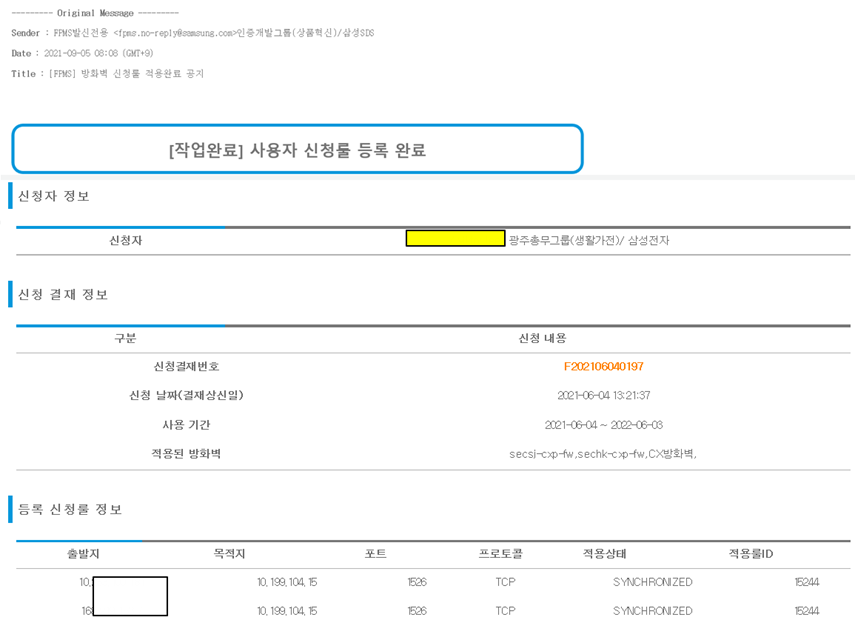The height and width of the screenshot is (620, 855).
Task: Select the period '2021-06-04 ~ 2022-06-03'
Action: click(x=604, y=425)
